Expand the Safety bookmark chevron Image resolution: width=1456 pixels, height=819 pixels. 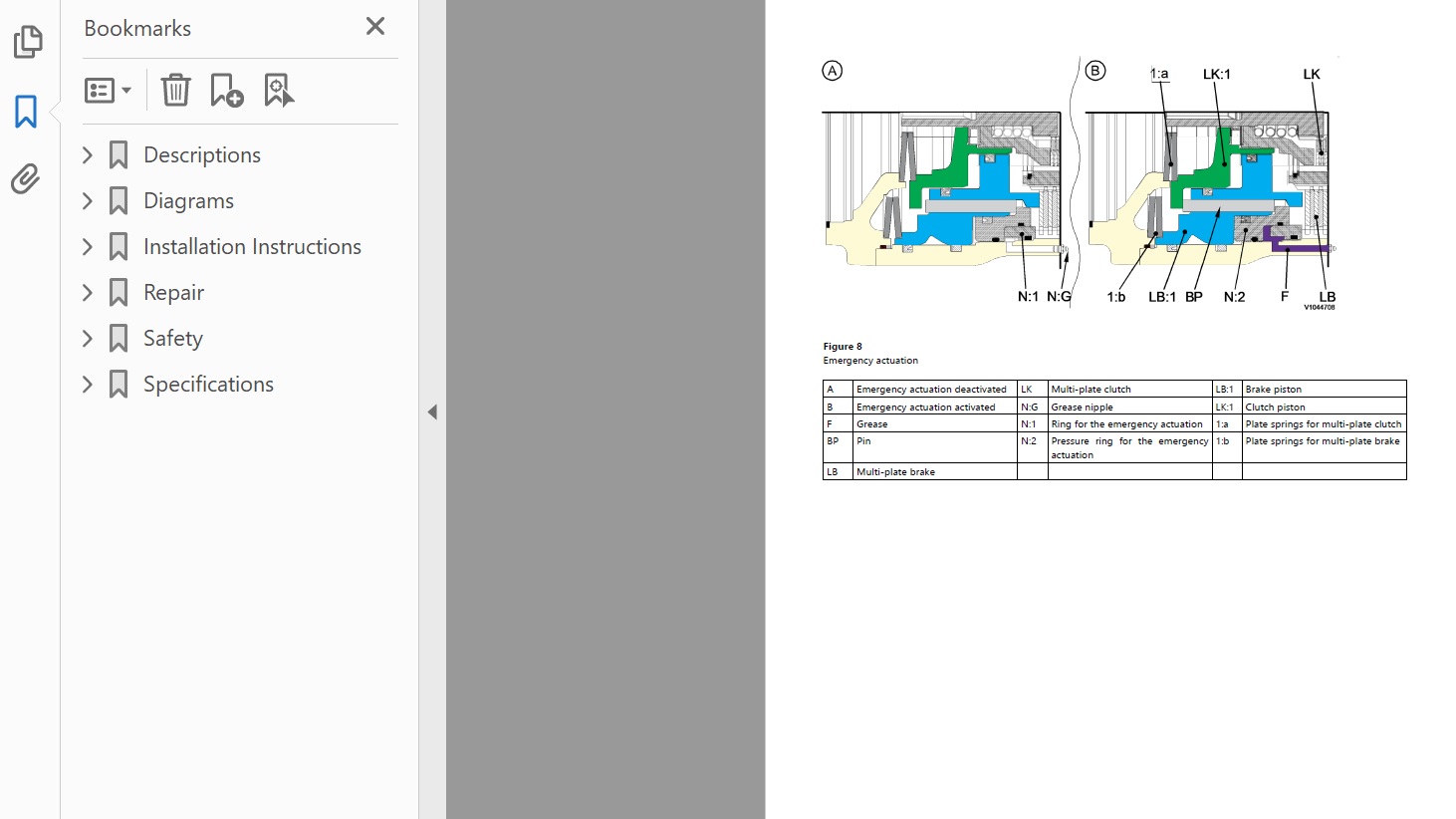(88, 339)
